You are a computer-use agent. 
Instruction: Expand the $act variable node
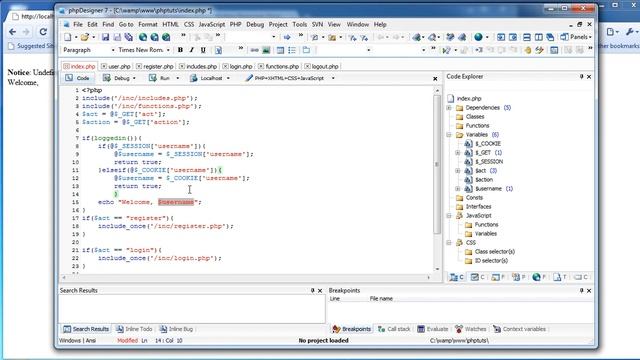(458, 171)
